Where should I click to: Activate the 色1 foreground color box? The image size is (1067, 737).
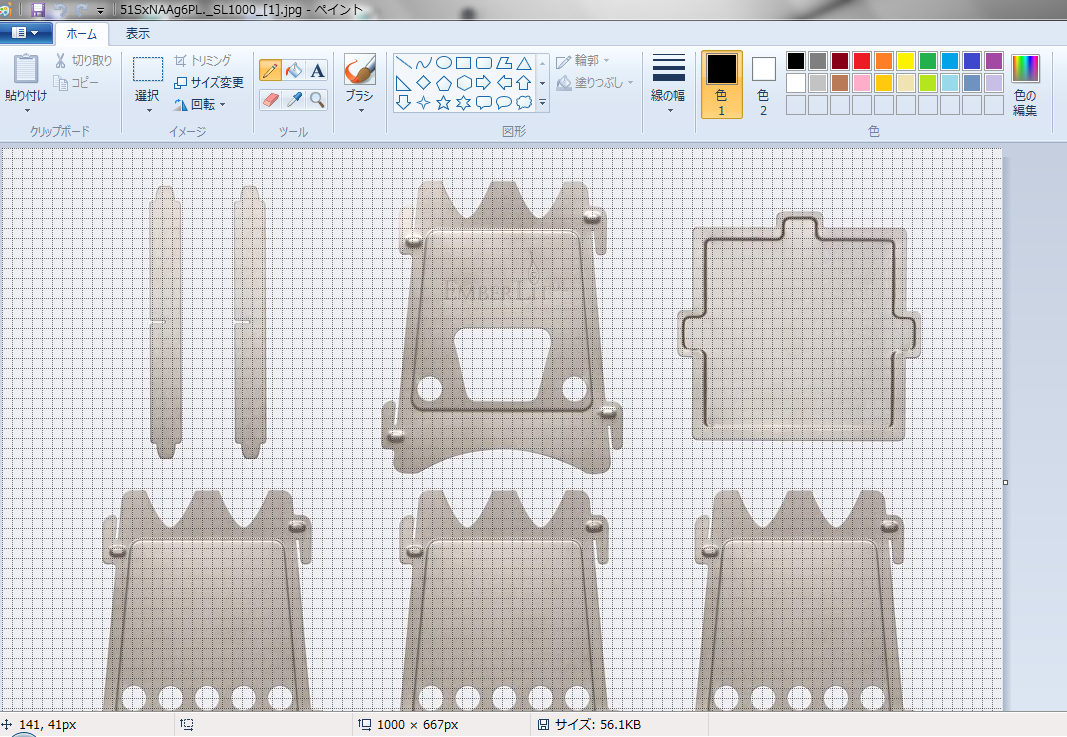tap(721, 84)
